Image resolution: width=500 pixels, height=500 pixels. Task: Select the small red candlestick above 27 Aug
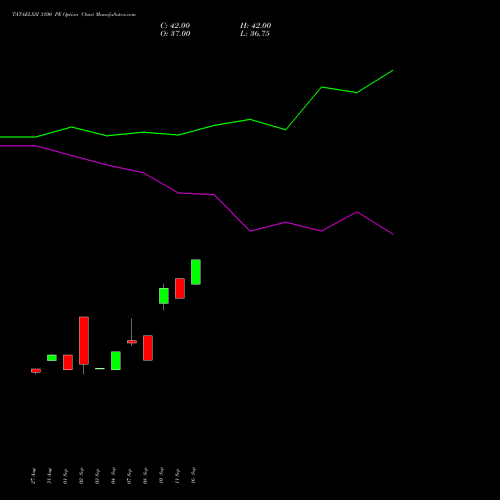(36, 371)
